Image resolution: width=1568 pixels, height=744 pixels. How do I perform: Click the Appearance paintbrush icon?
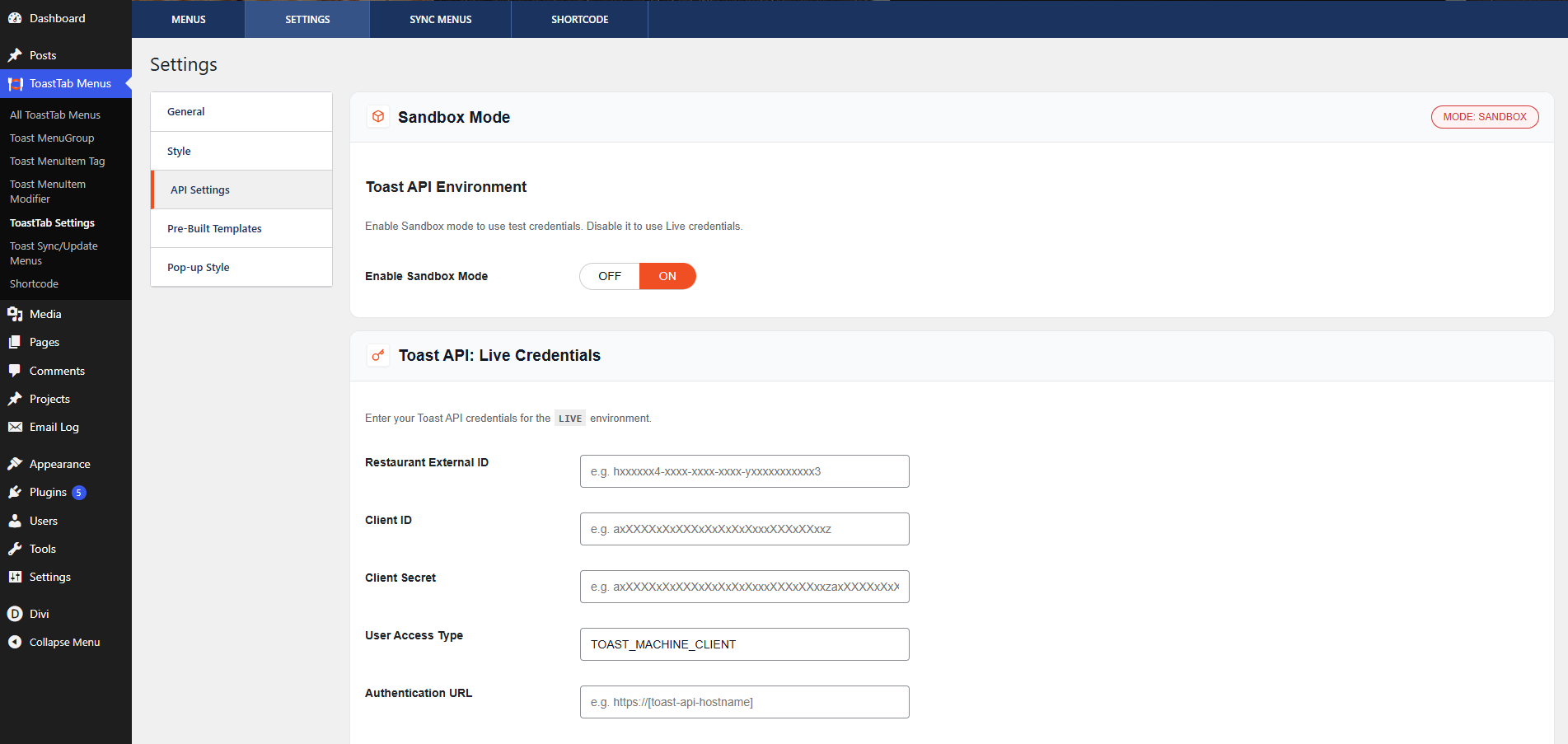[15, 464]
